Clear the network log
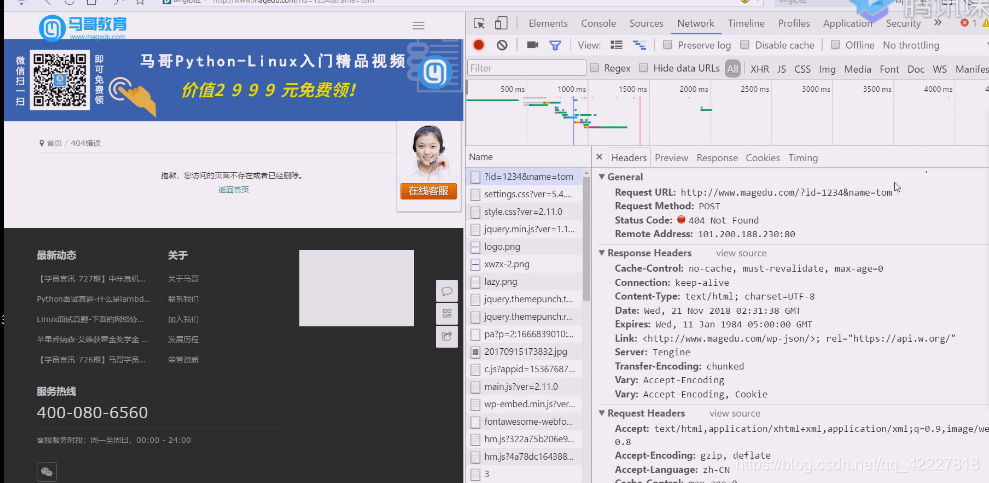Viewport: 989px width, 483px height. click(502, 45)
